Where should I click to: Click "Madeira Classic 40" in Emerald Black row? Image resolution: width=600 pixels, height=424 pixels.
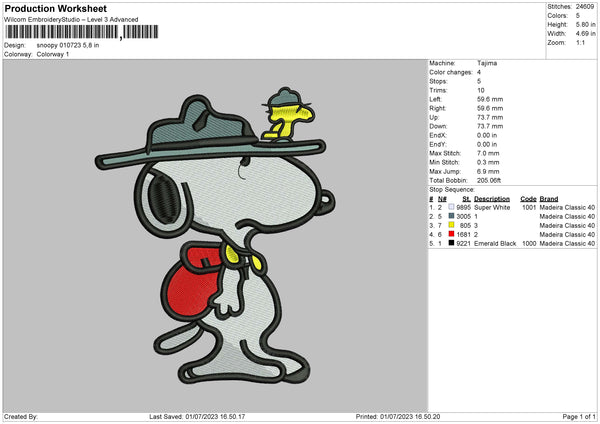pos(567,243)
